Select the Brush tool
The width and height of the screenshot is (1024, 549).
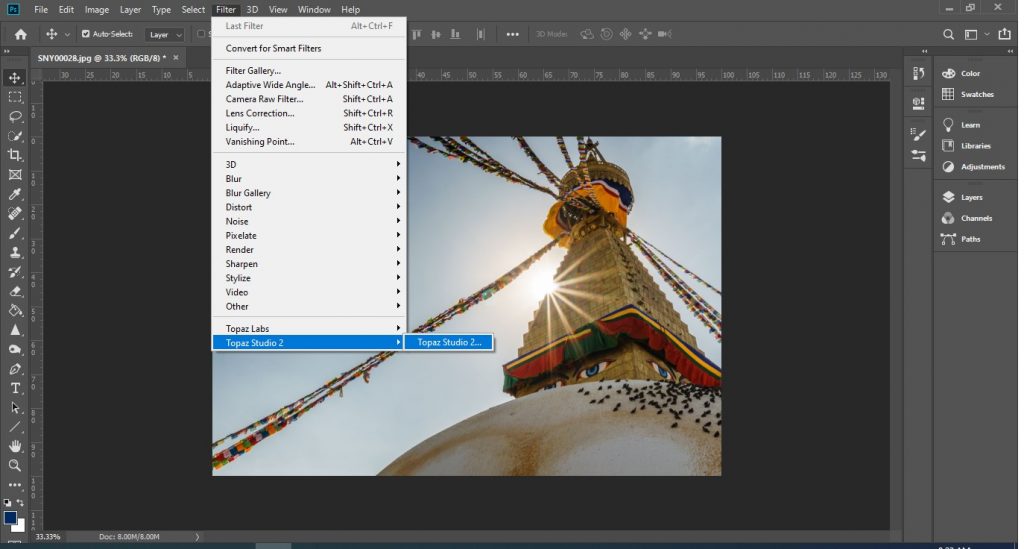(x=14, y=233)
